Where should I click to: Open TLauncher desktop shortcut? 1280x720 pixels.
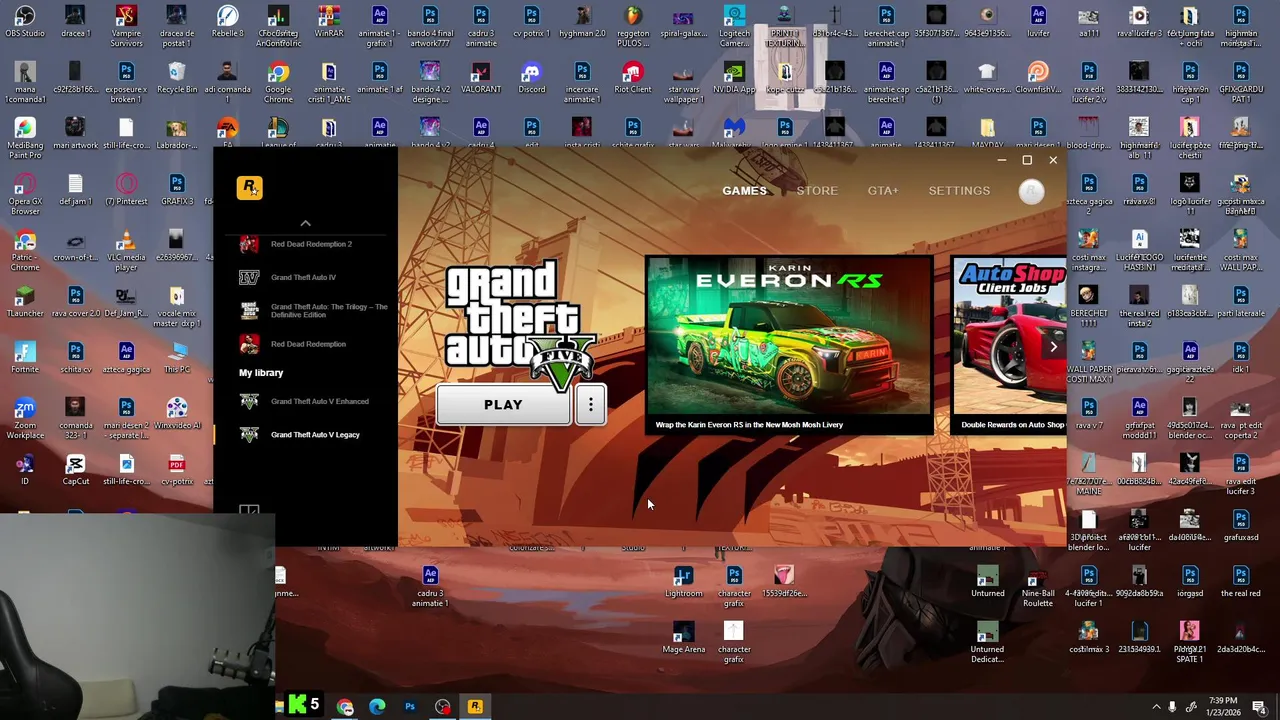pyautogui.click(x=25, y=302)
